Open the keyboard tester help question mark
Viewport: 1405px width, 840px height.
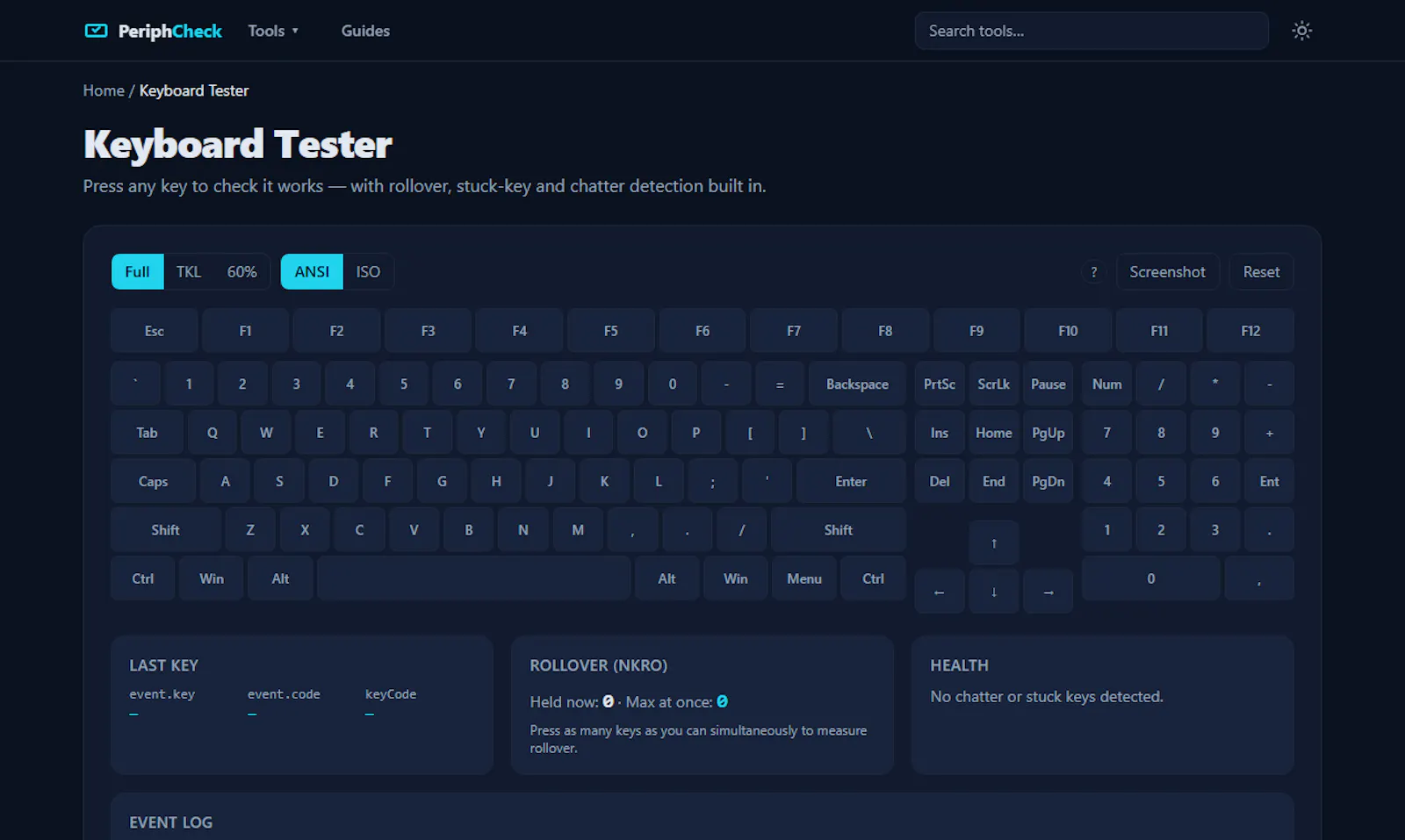pyautogui.click(x=1093, y=272)
